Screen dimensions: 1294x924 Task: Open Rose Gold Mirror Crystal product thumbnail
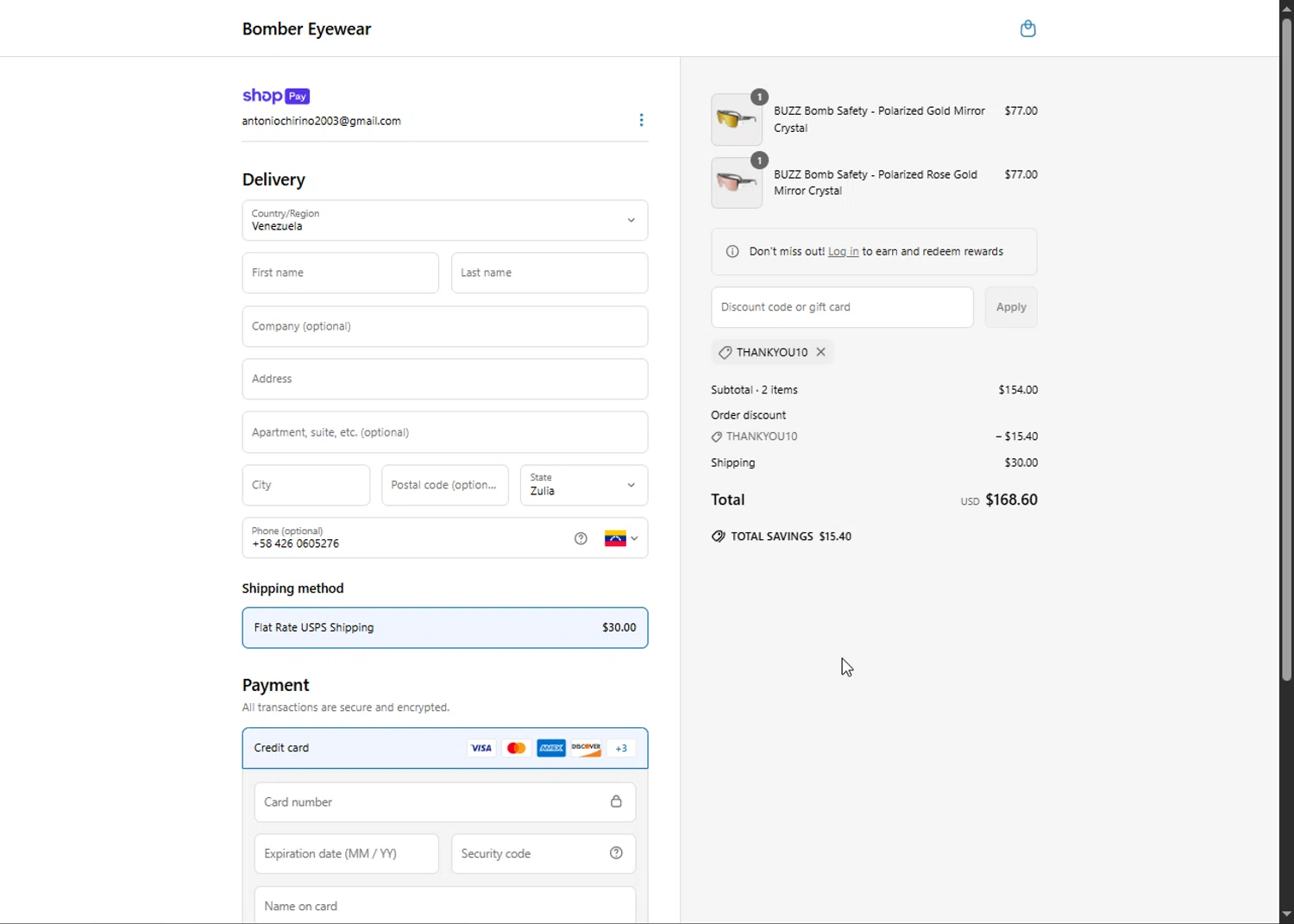pyautogui.click(x=737, y=183)
